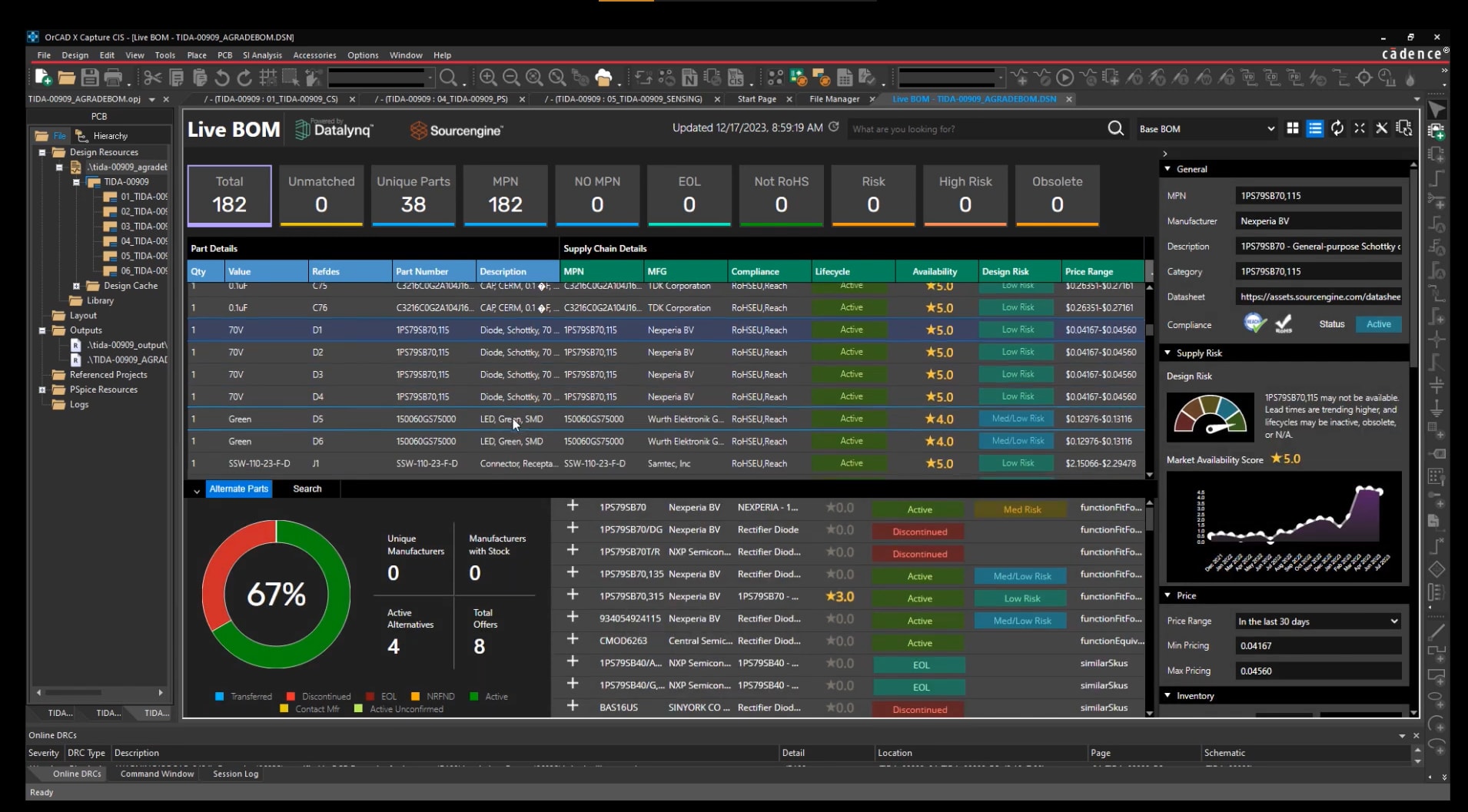This screenshot has height=812, width=1468.
Task: Click the Open folder toolbar icon
Action: point(67,78)
